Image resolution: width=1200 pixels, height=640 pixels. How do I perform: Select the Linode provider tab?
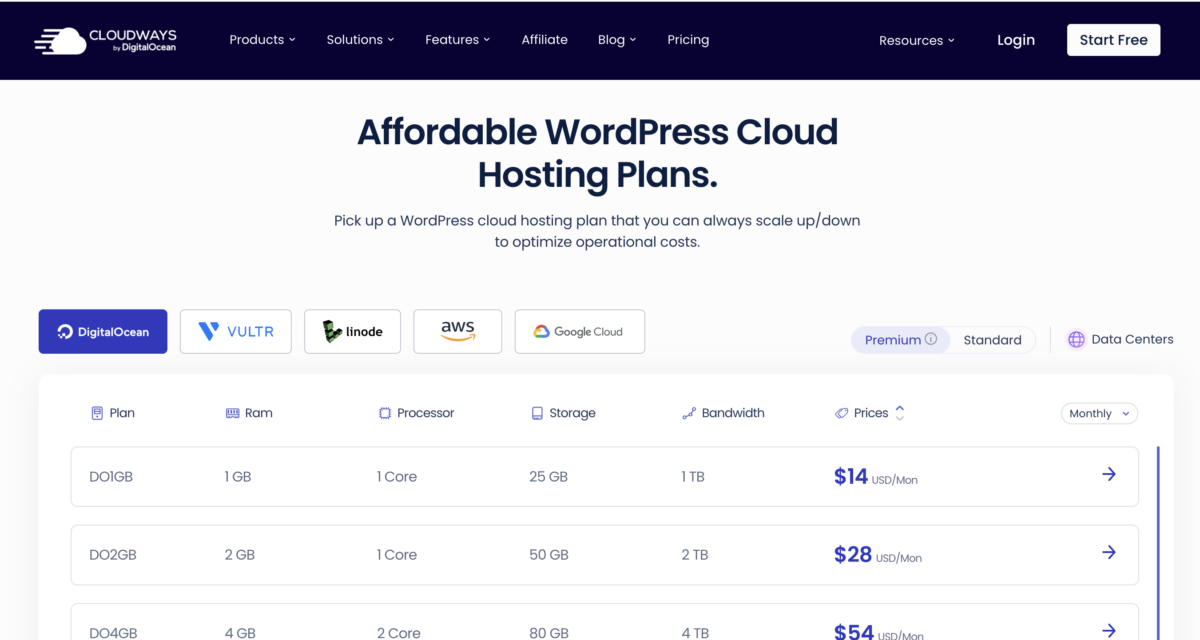[352, 331]
